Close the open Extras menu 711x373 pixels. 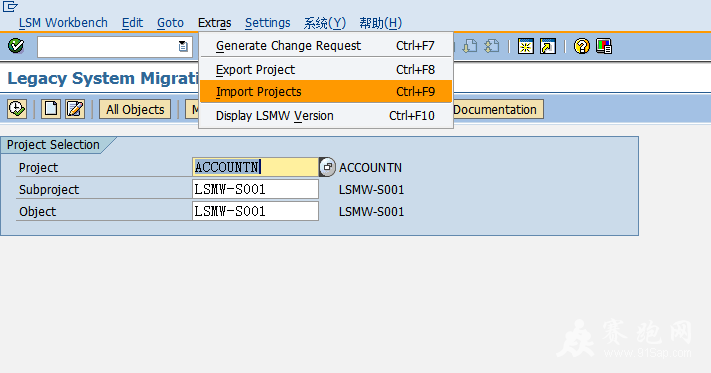[x=214, y=23]
